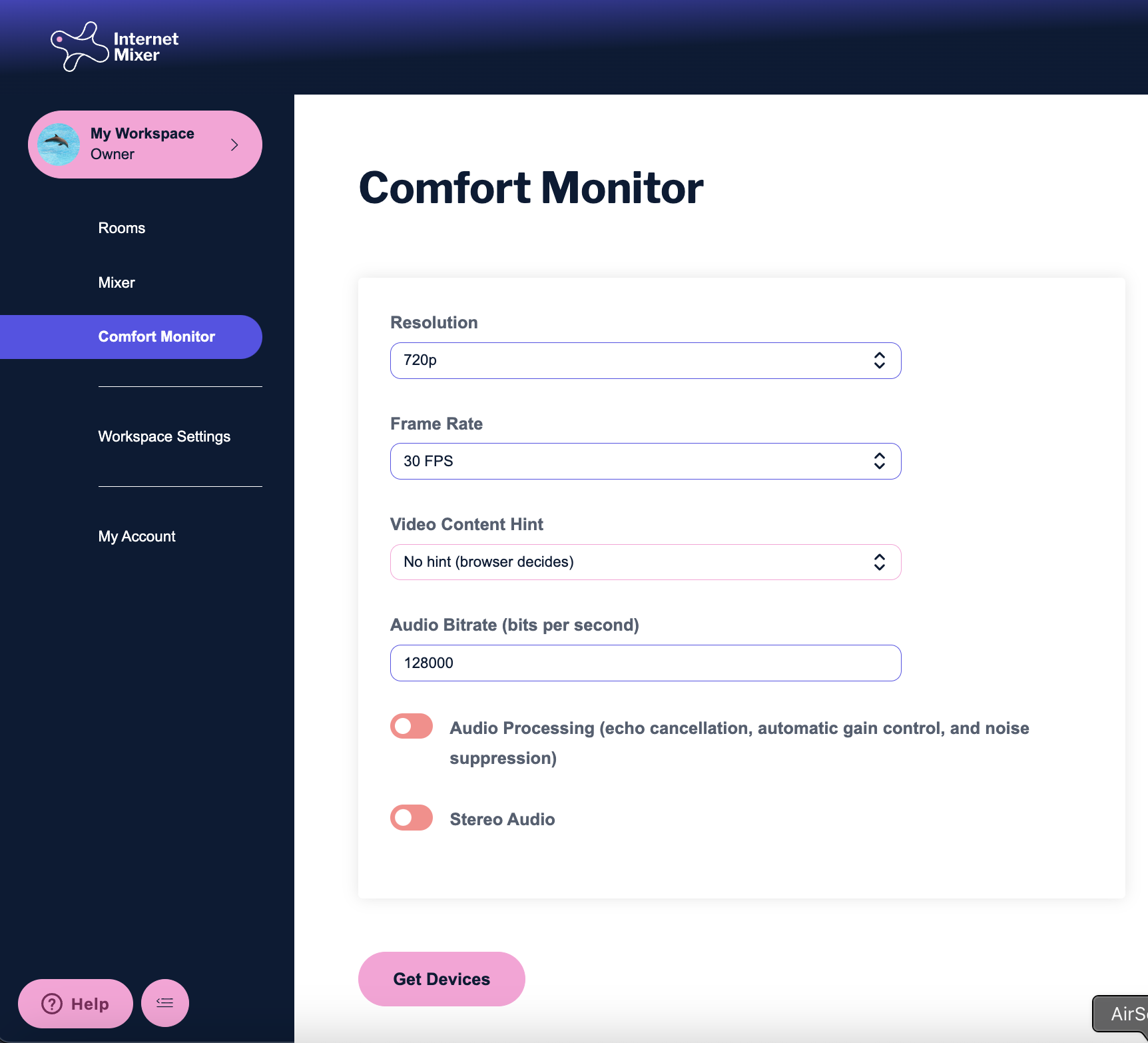Select Rooms in the sidebar
The height and width of the screenshot is (1043, 1148).
point(121,227)
